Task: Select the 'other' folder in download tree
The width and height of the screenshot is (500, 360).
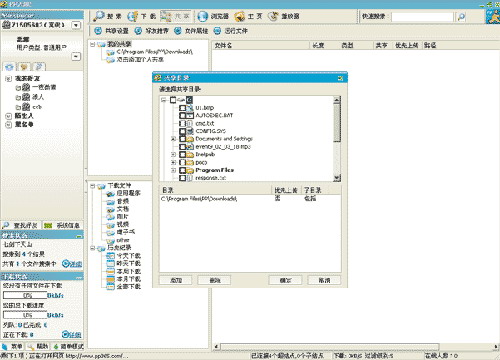Action: (118, 240)
